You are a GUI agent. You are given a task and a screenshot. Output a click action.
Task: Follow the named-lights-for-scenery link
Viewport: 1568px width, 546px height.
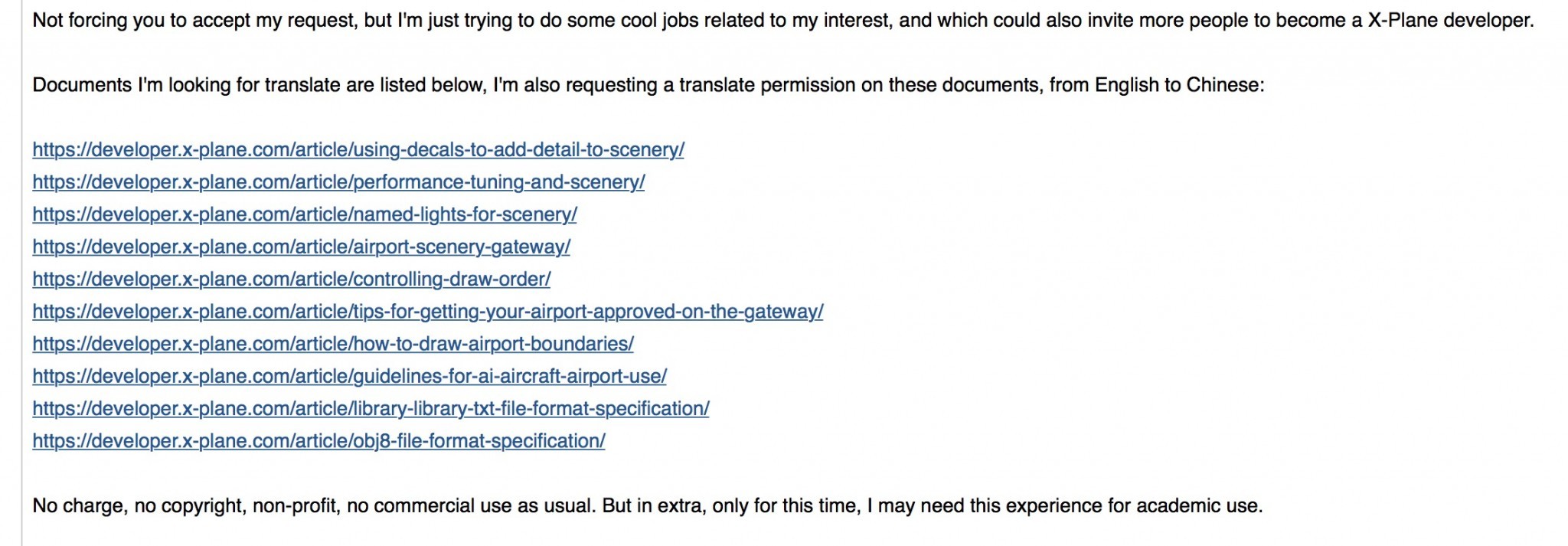tap(305, 214)
